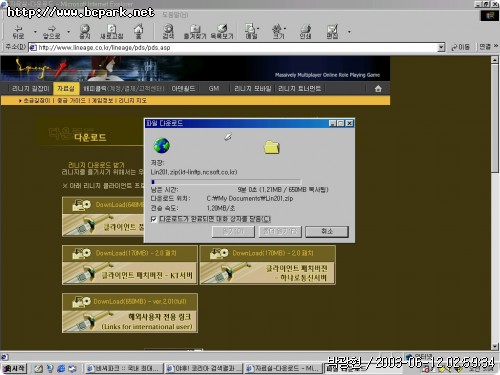Click the 폴더 열기 open folder button
The height and width of the screenshot is (375, 500).
pyautogui.click(x=280, y=231)
